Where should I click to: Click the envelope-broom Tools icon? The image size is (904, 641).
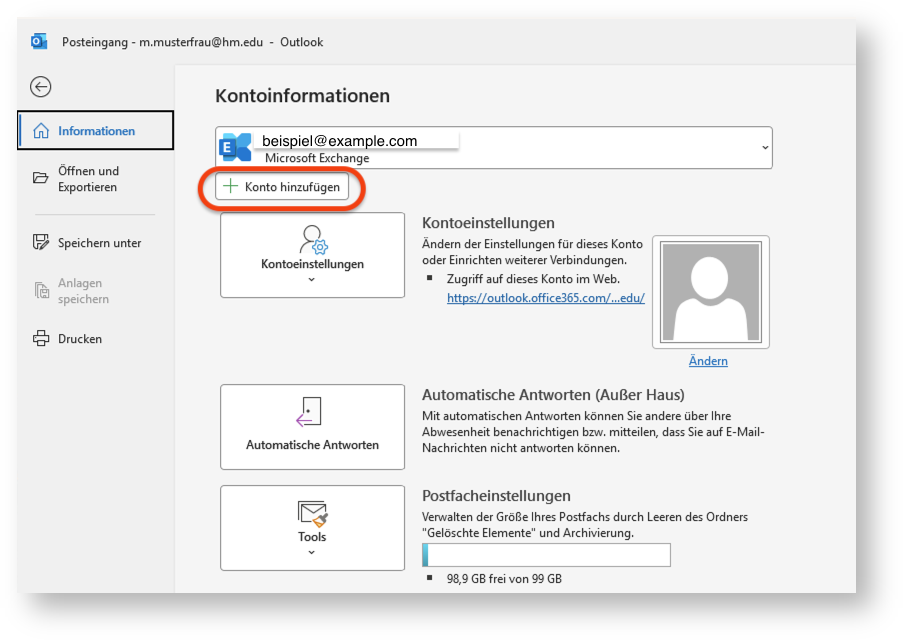(x=312, y=514)
